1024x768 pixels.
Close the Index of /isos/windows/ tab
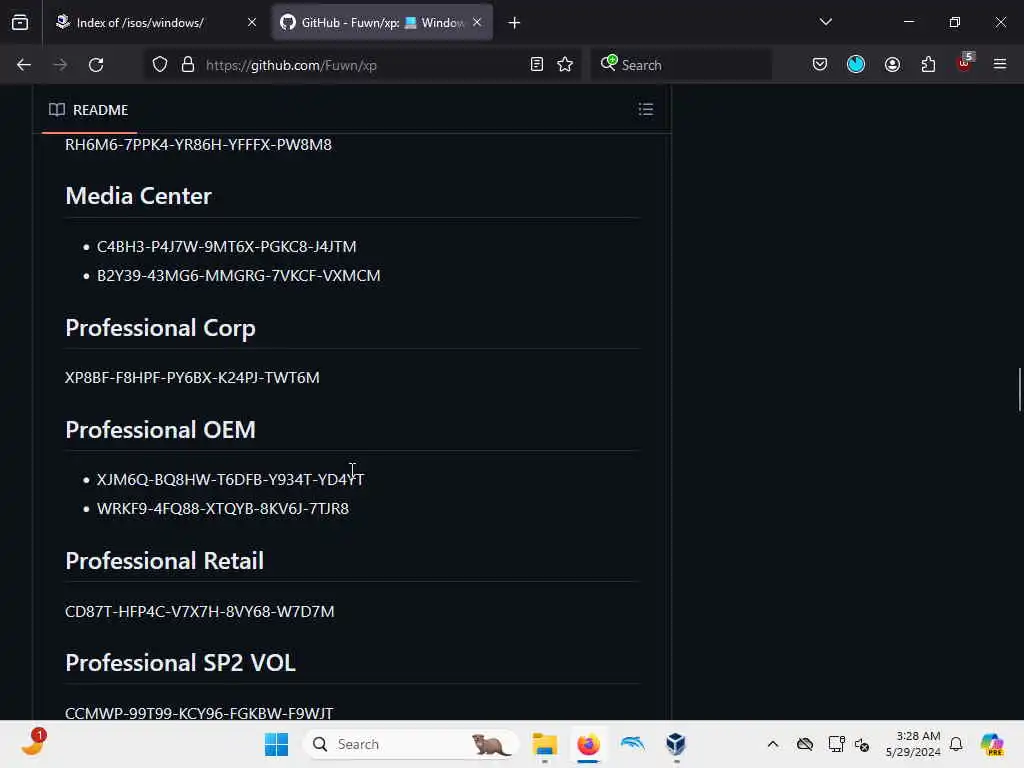tap(252, 23)
